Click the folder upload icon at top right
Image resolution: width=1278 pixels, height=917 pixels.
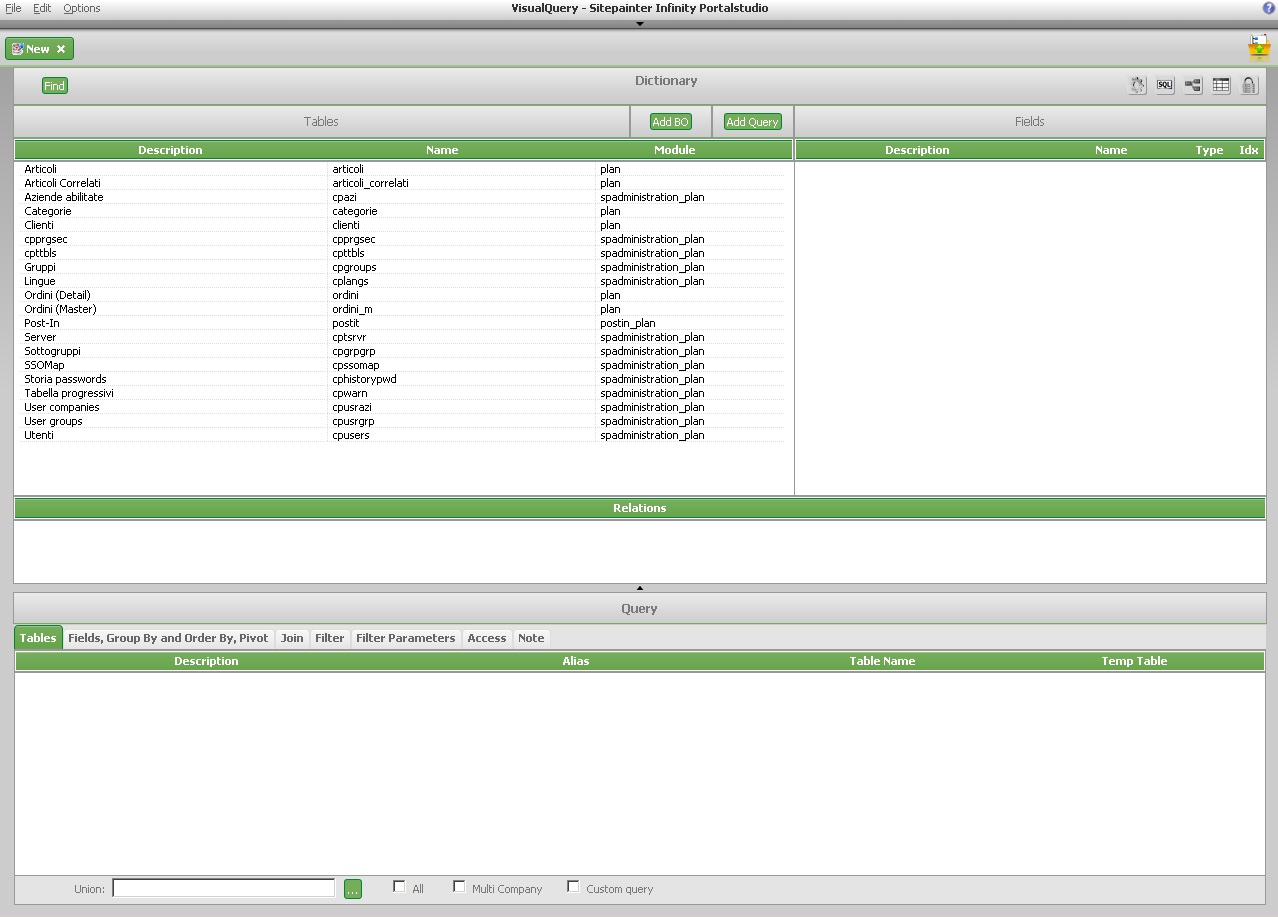[x=1258, y=47]
